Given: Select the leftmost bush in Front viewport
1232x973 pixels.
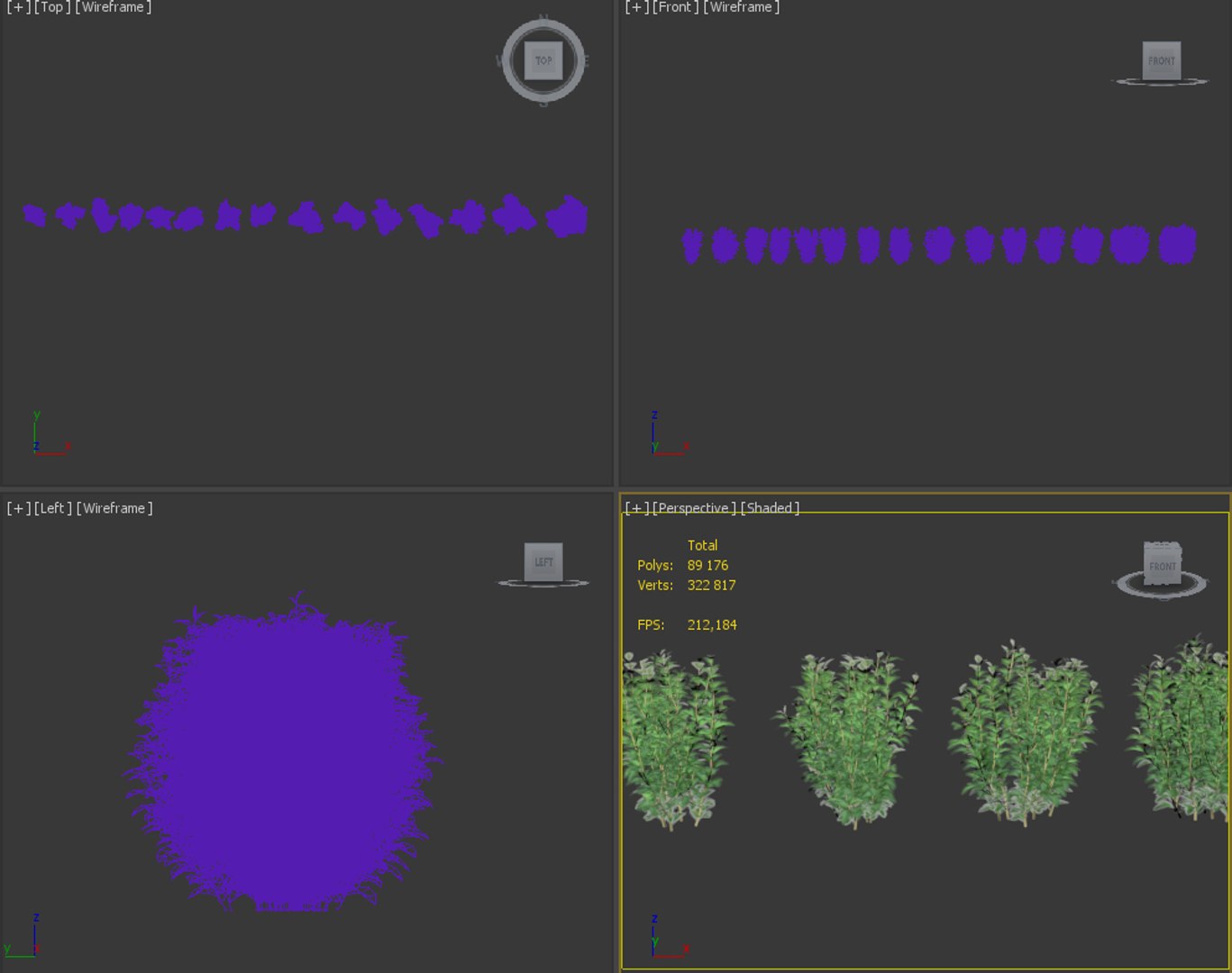Looking at the screenshot, I should 692,245.
